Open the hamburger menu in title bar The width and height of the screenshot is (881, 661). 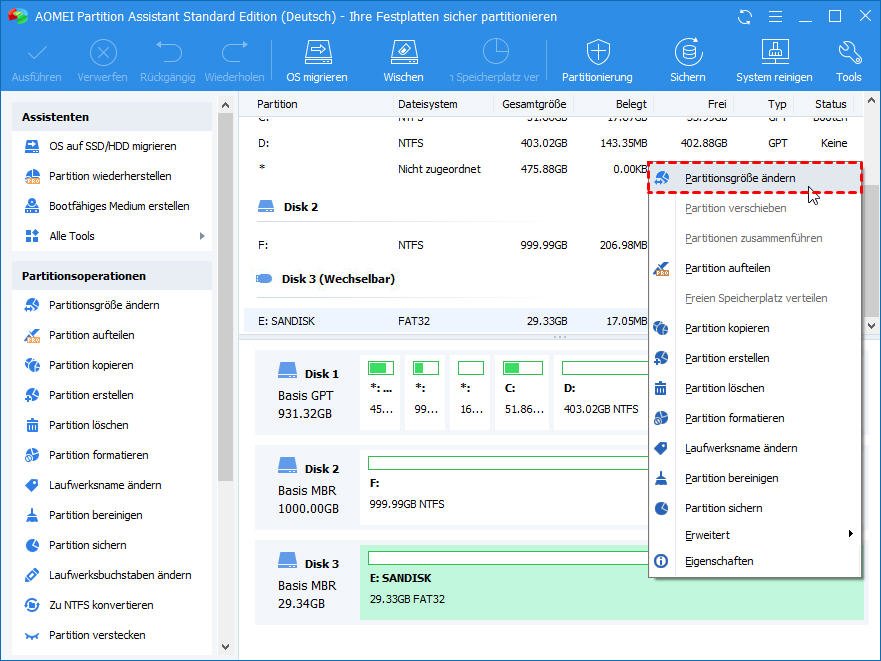click(774, 17)
